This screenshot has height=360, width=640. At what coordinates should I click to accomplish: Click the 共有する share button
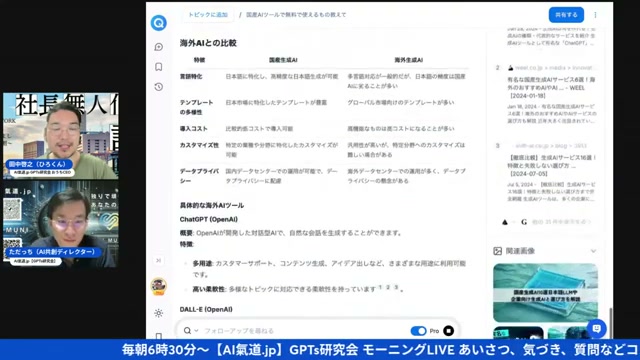pos(566,15)
